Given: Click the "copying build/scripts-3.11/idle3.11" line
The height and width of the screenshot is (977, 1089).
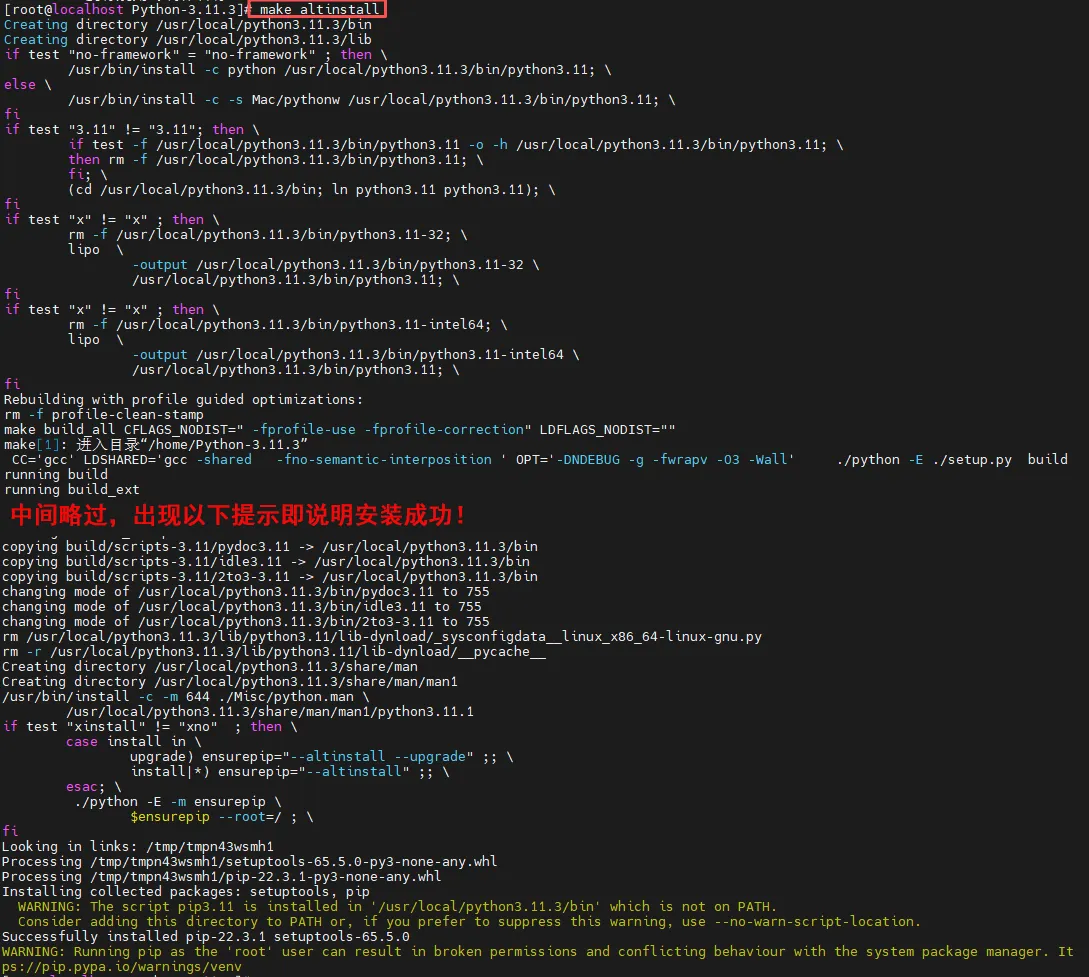Looking at the screenshot, I should 266,562.
